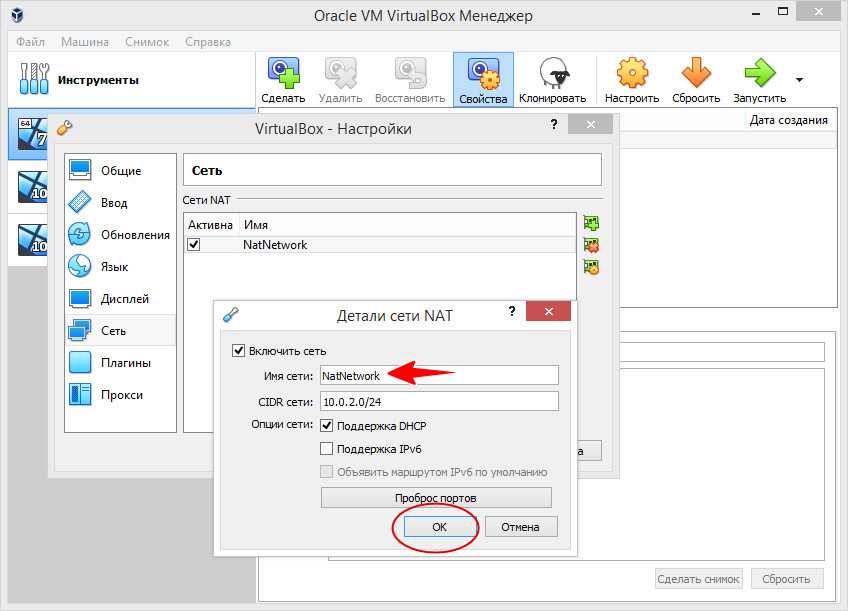Uncheck the NatNetwork active checkbox in list

[194, 244]
